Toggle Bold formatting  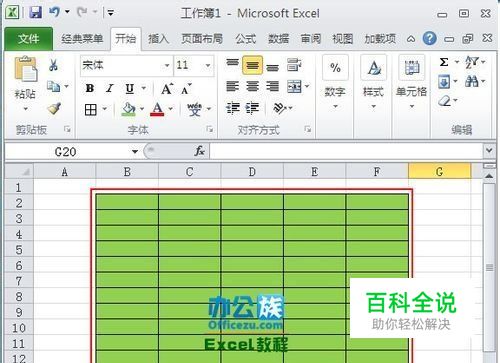click(x=90, y=89)
